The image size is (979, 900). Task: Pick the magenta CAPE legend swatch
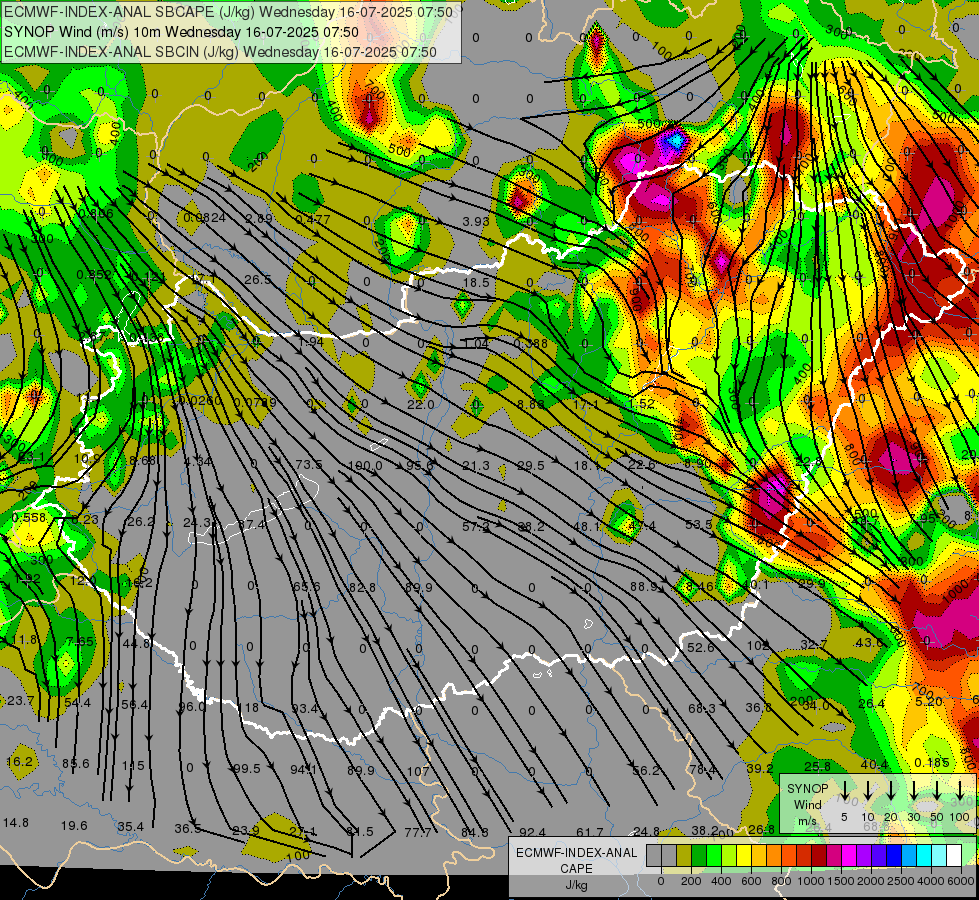point(849,855)
